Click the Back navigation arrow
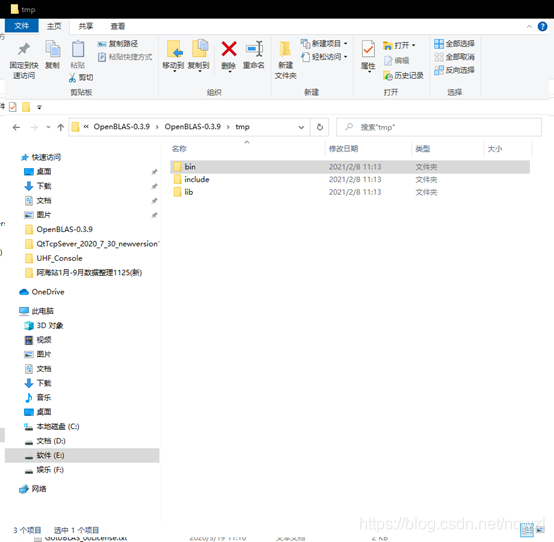The image size is (554, 542). [x=16, y=127]
